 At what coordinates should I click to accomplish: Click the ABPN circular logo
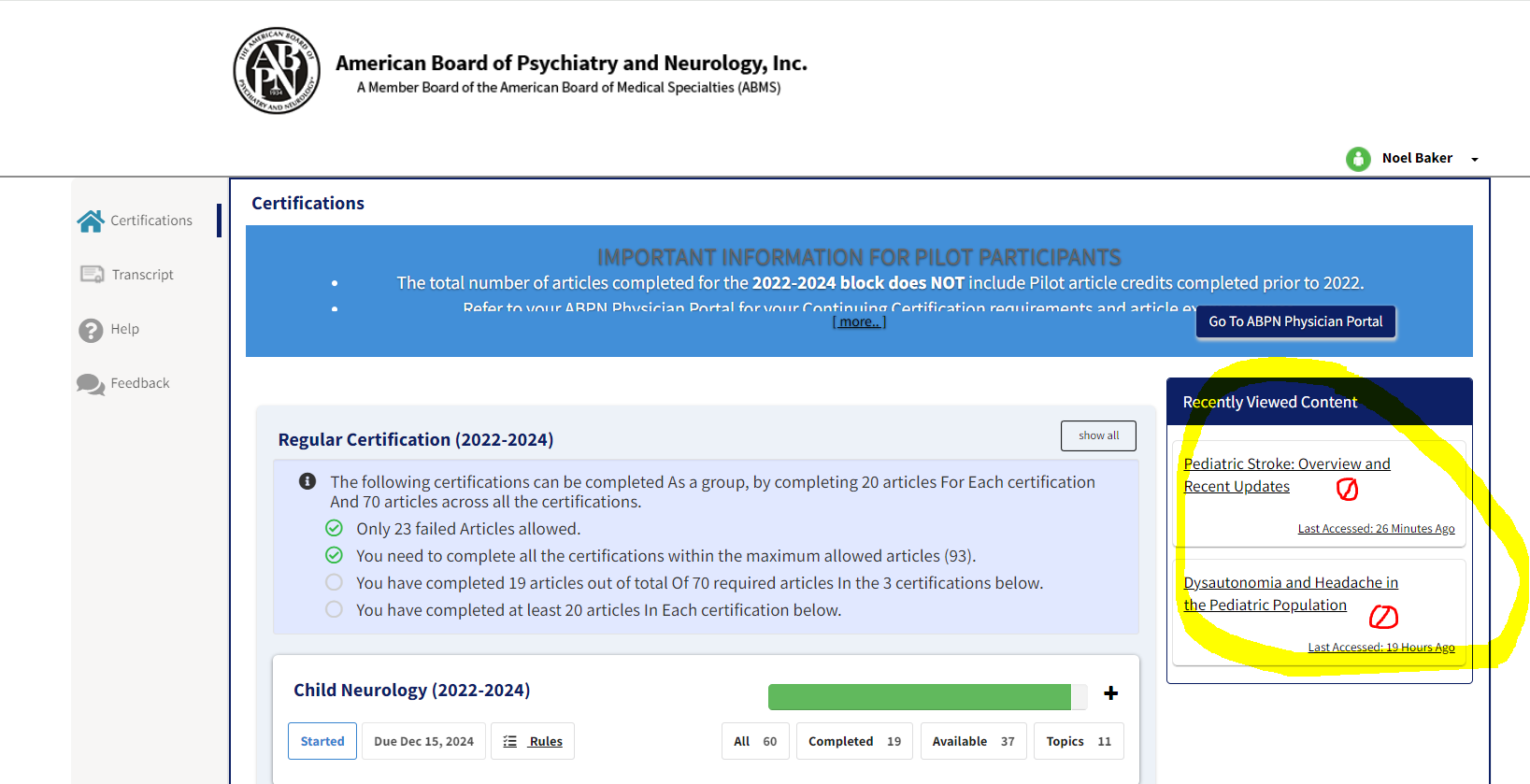click(277, 70)
